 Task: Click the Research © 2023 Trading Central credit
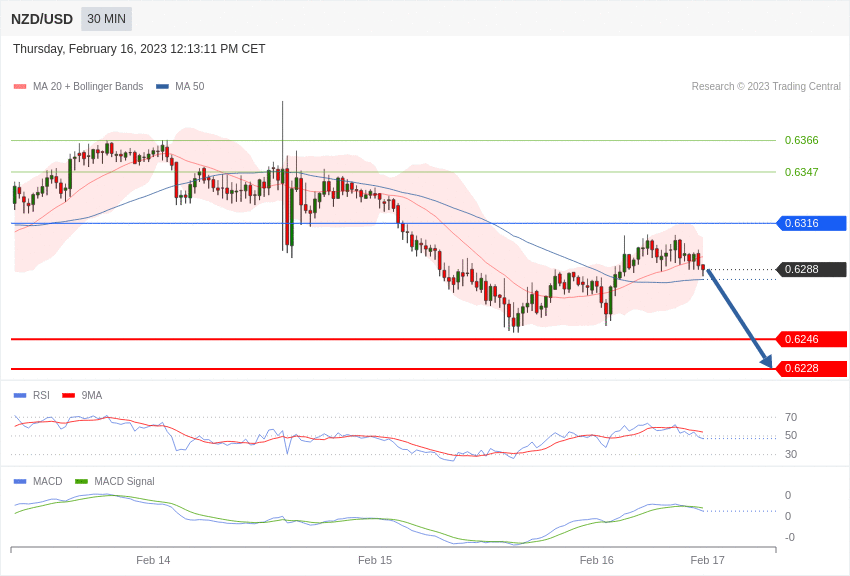pyautogui.click(x=766, y=86)
